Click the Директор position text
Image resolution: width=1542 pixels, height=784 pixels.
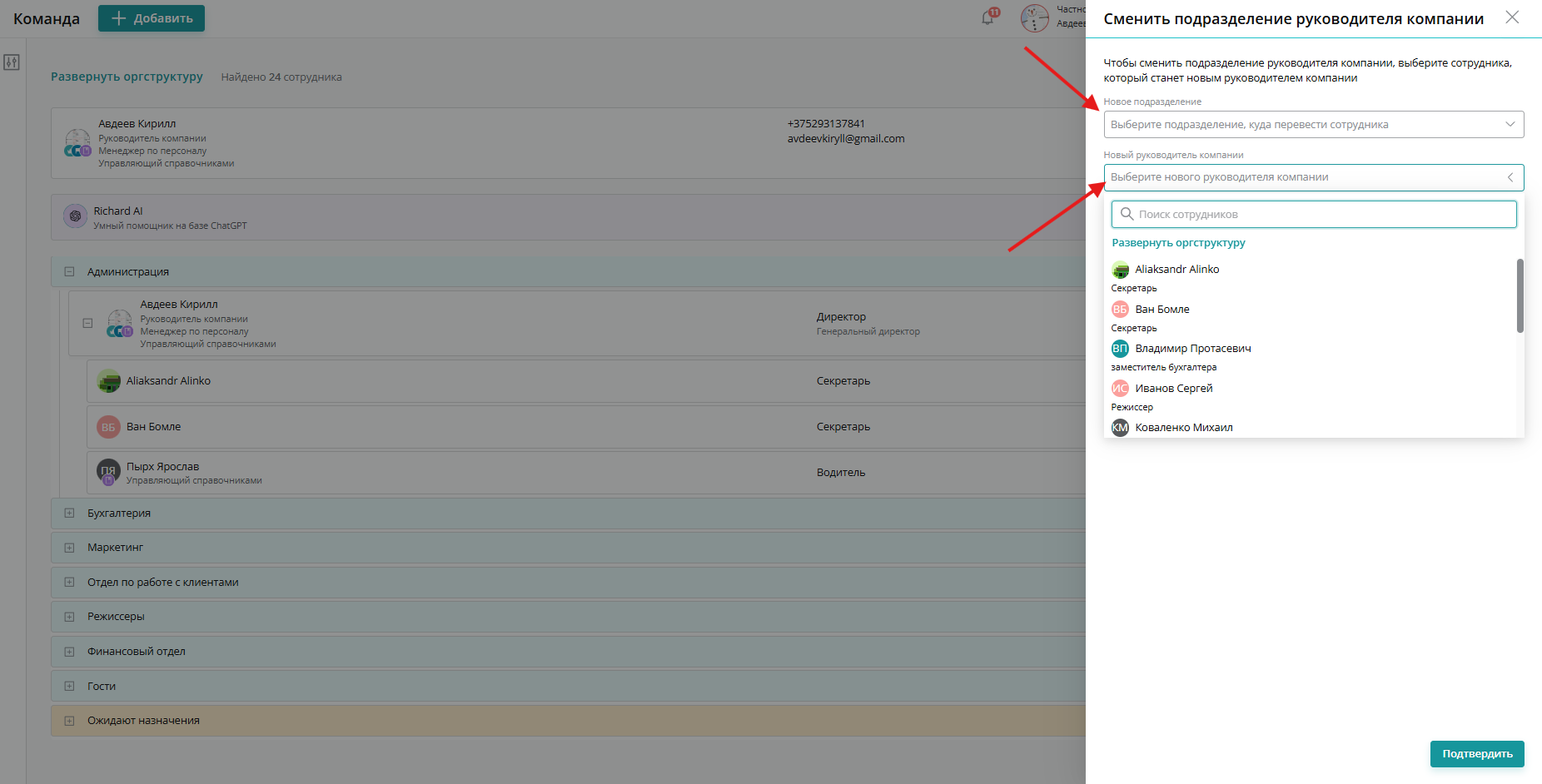point(841,317)
